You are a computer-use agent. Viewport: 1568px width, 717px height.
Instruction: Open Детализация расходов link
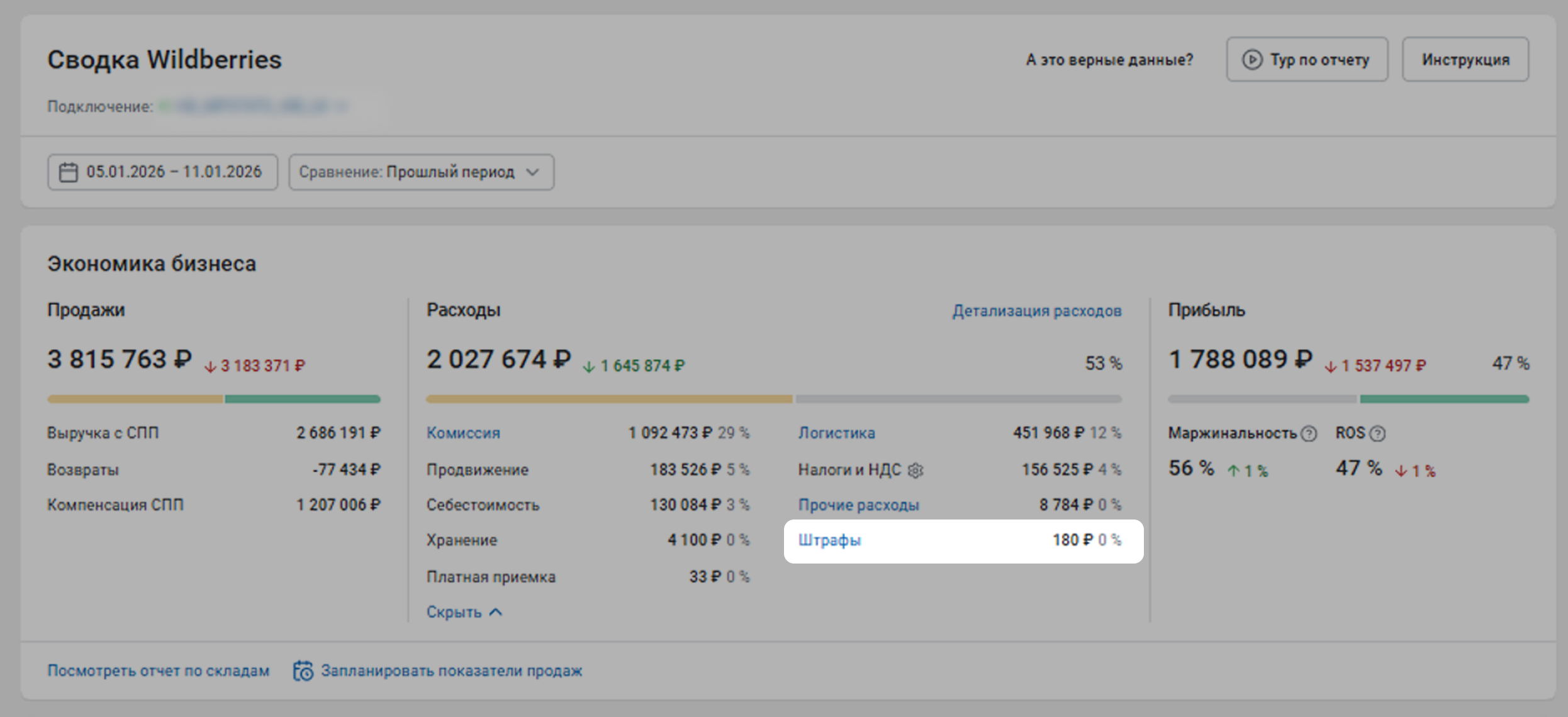pos(1036,311)
